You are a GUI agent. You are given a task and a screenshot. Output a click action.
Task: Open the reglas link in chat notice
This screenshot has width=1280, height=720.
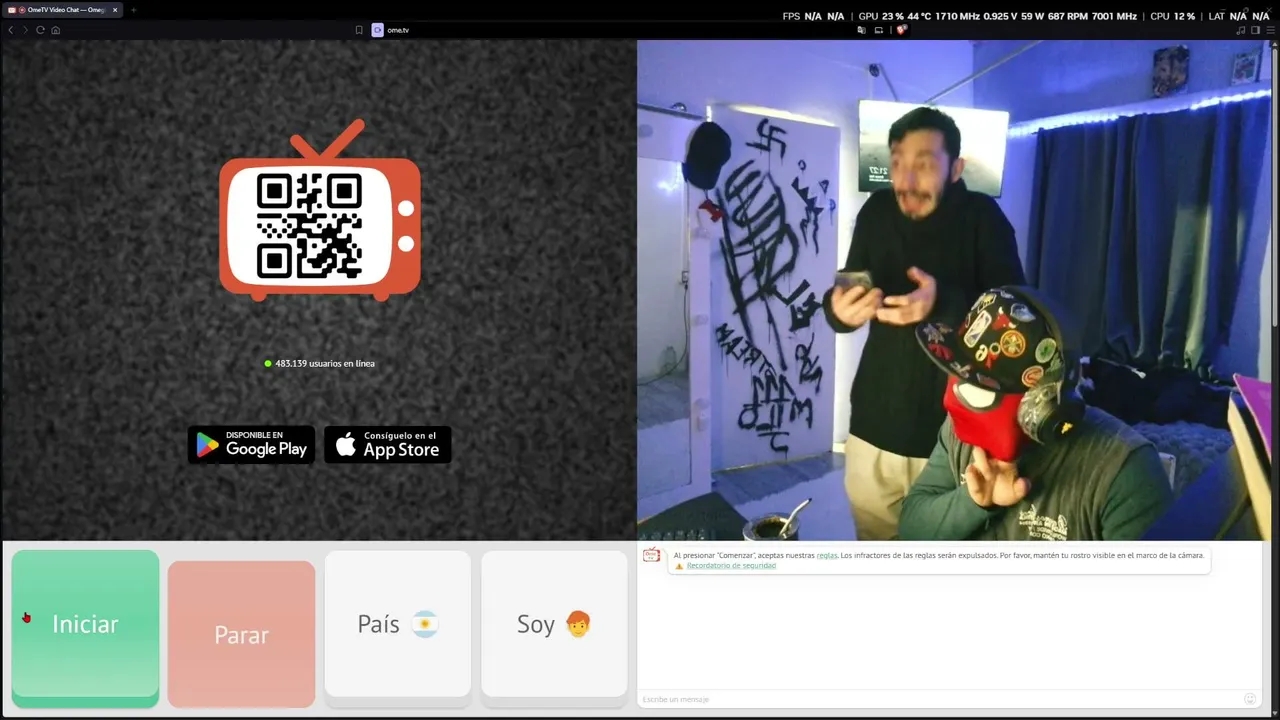tap(827, 555)
